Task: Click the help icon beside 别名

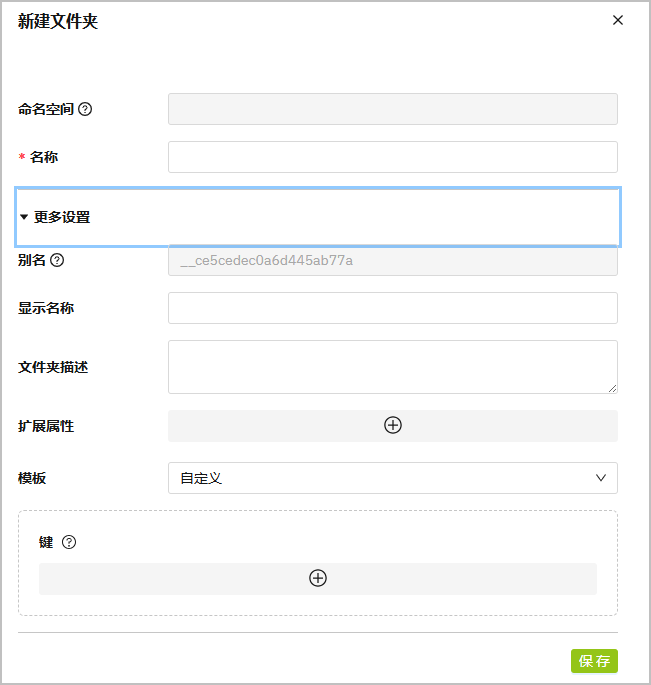Action: coord(57,260)
